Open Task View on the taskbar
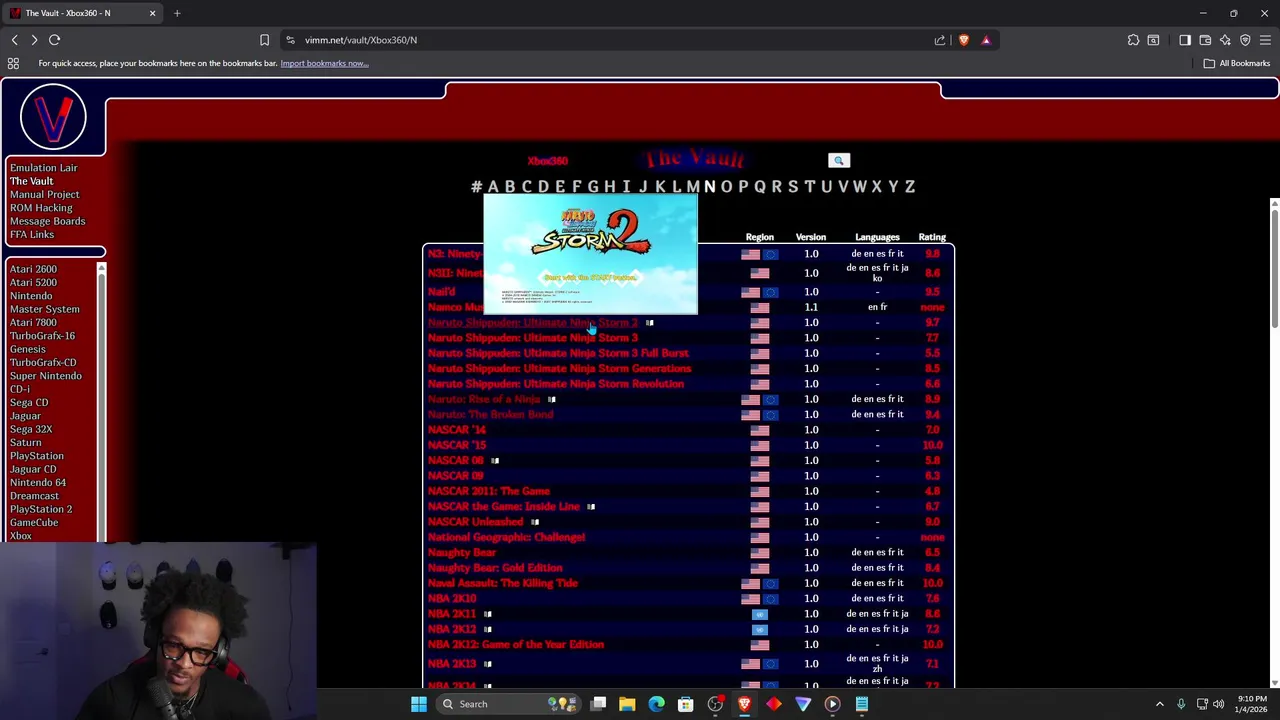1280x720 pixels. [598, 704]
